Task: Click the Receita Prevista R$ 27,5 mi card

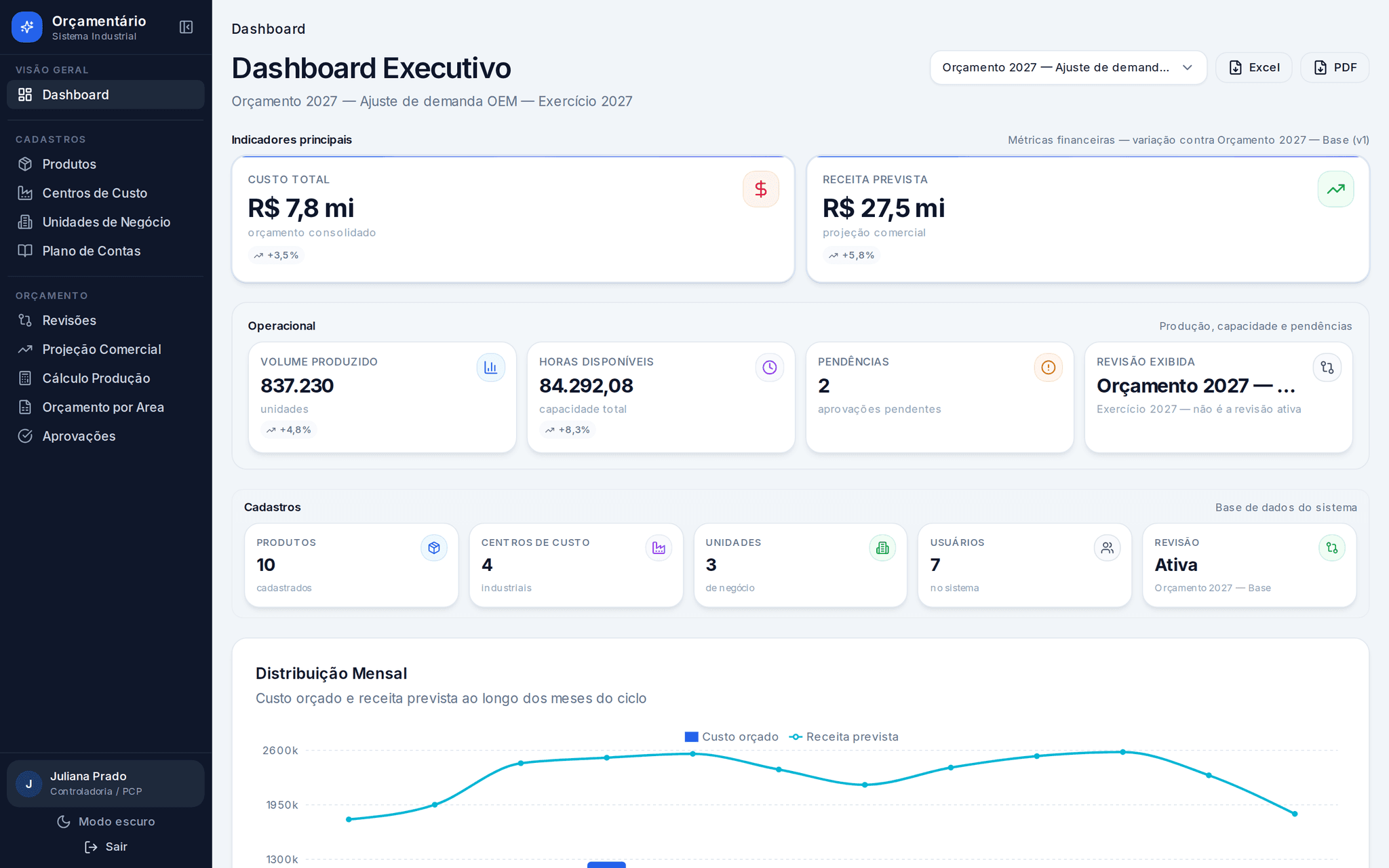Action: [1088, 219]
